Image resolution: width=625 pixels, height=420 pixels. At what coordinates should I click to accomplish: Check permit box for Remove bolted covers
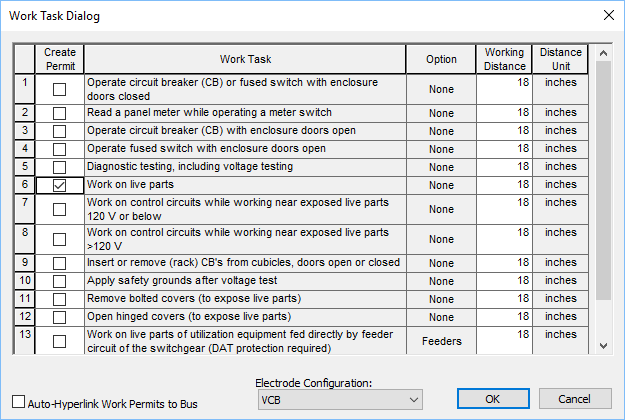60,299
